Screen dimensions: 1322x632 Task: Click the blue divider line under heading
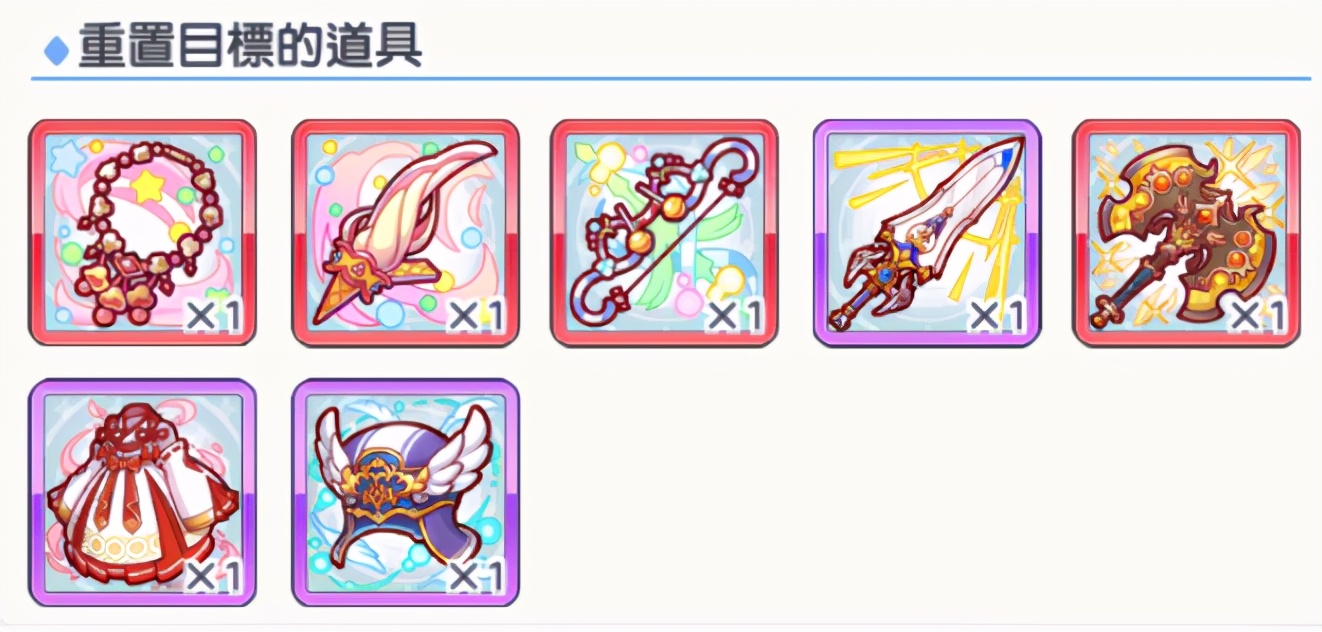[670, 77]
